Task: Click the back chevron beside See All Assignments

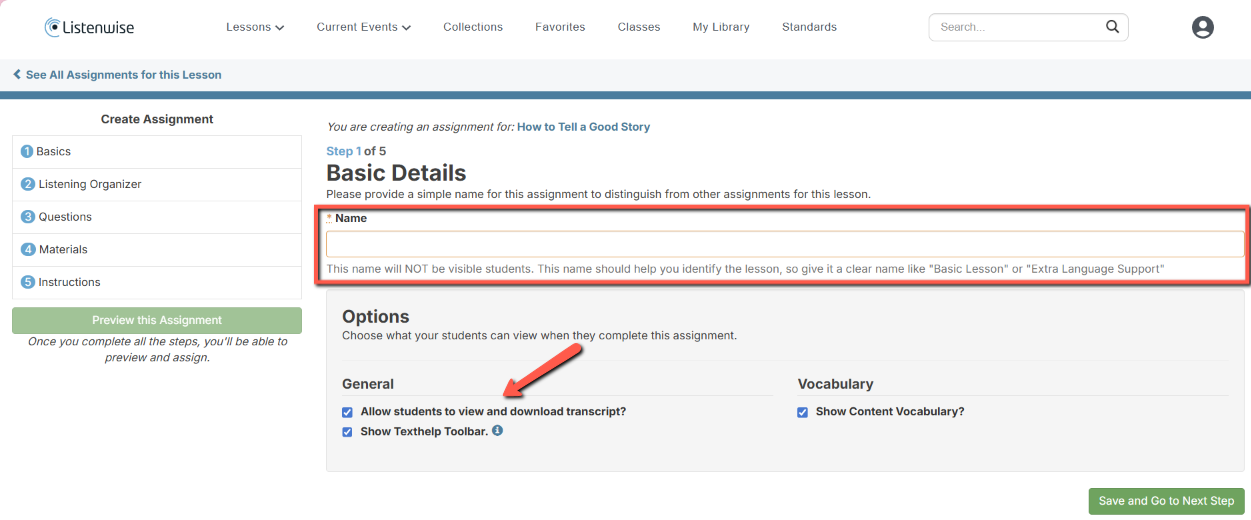Action: (x=17, y=75)
